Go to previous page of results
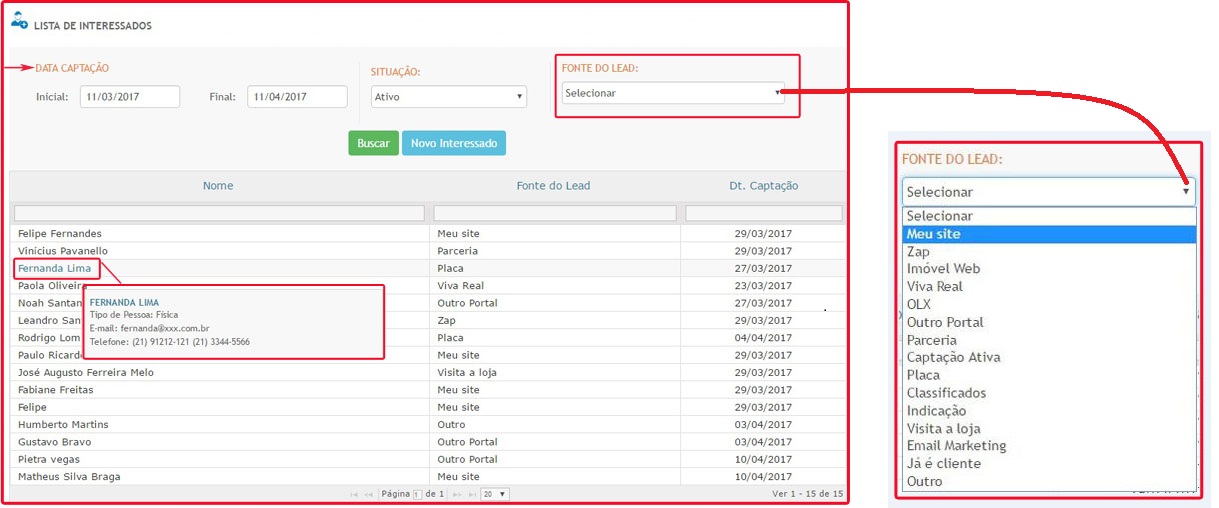The height and width of the screenshot is (508, 1219). click(x=369, y=494)
